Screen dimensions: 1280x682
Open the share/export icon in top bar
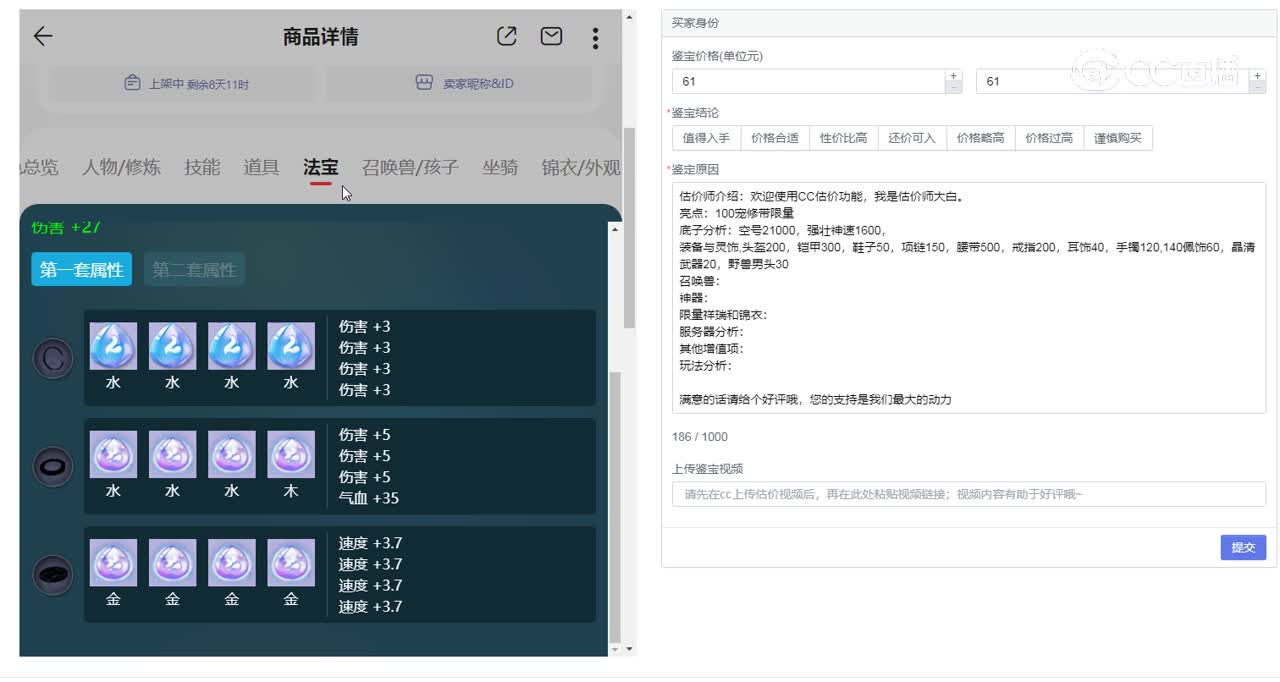[x=506, y=36]
